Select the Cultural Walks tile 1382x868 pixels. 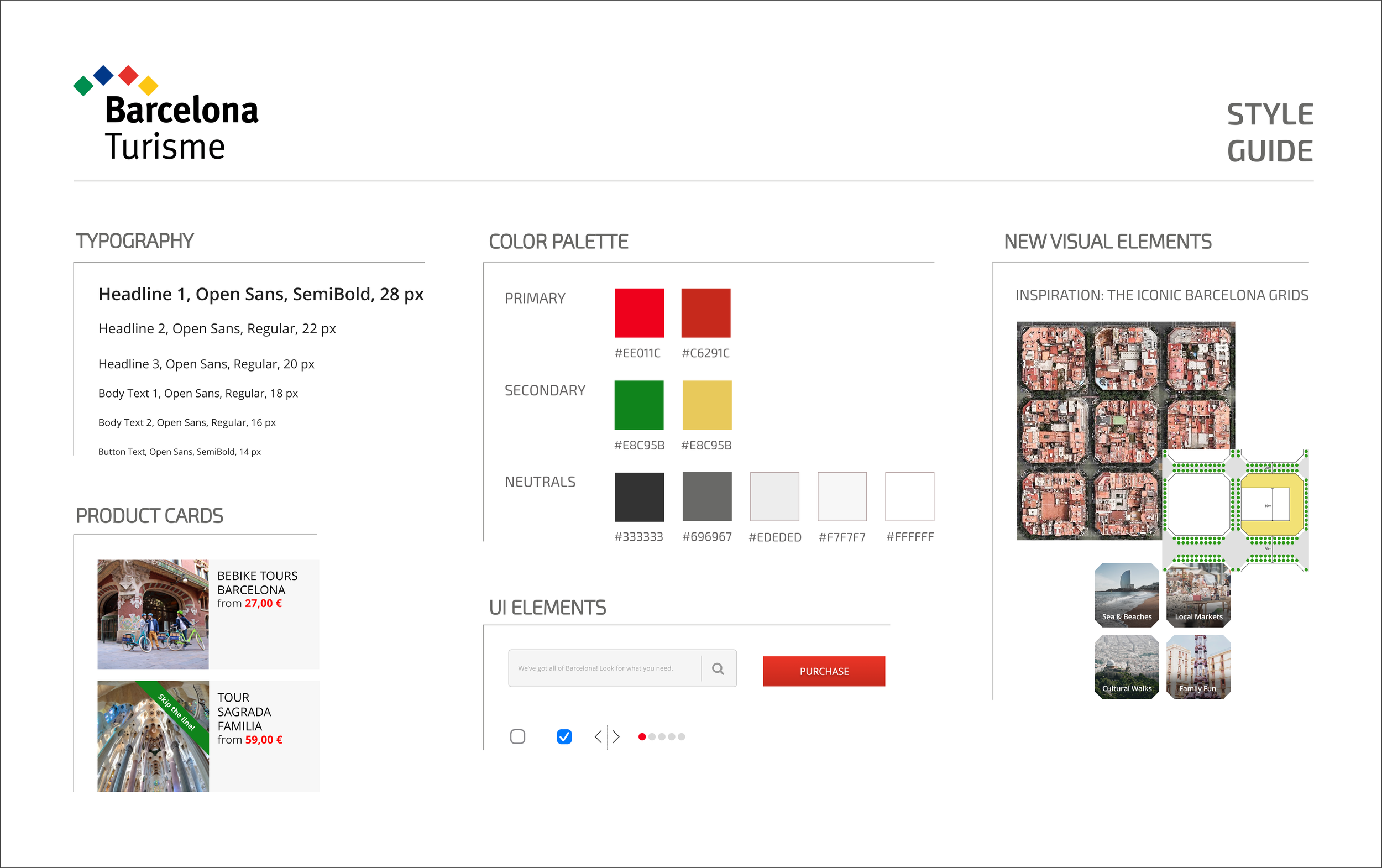pos(1127,667)
